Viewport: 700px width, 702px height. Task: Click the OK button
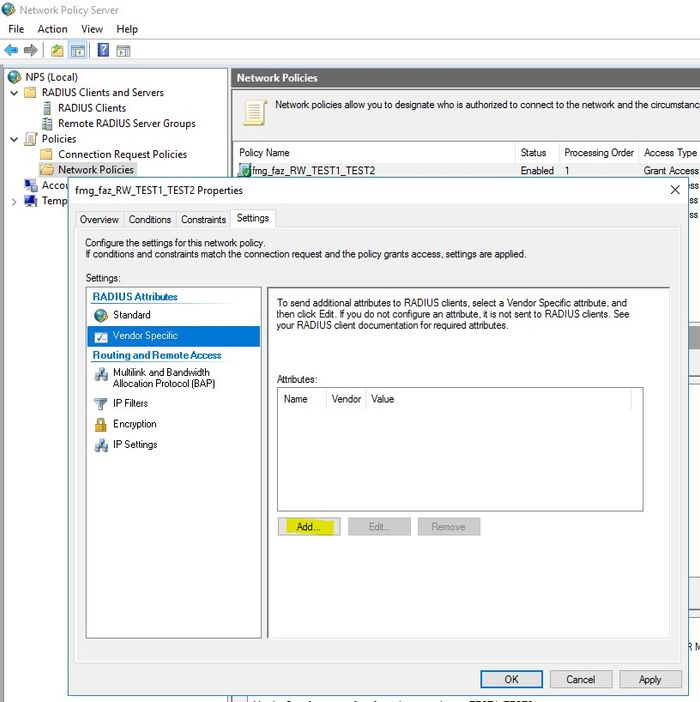[511, 679]
